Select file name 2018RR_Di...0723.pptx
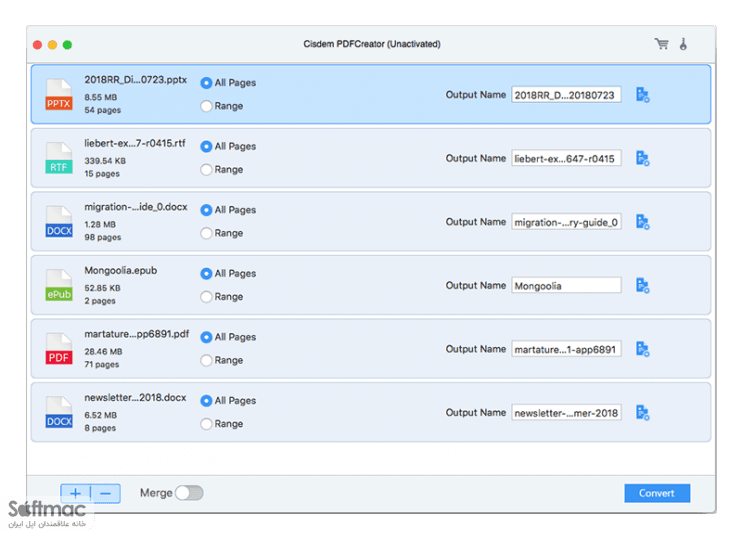This screenshot has height=540, width=742. point(136,80)
